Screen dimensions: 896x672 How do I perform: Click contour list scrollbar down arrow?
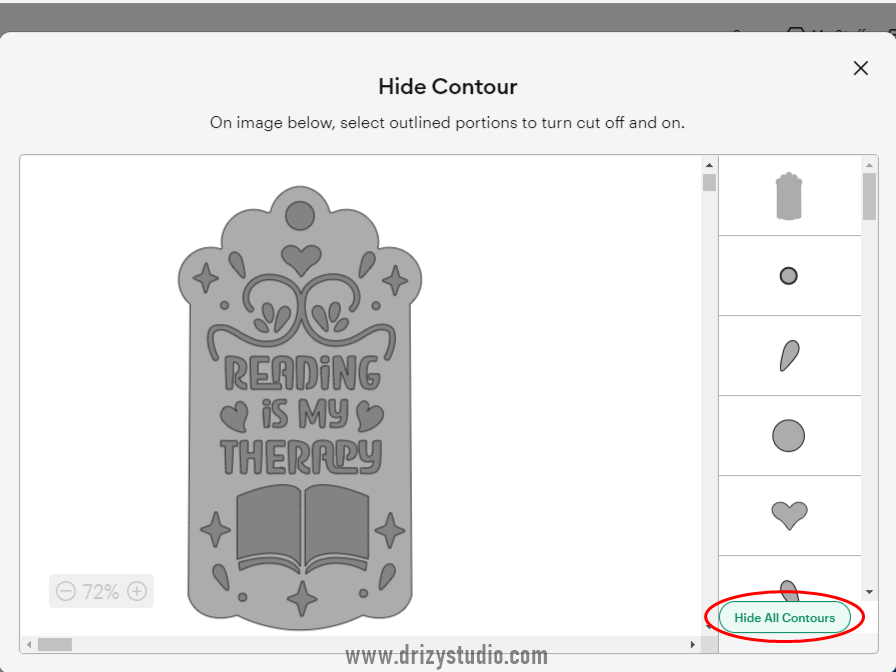pos(869,592)
